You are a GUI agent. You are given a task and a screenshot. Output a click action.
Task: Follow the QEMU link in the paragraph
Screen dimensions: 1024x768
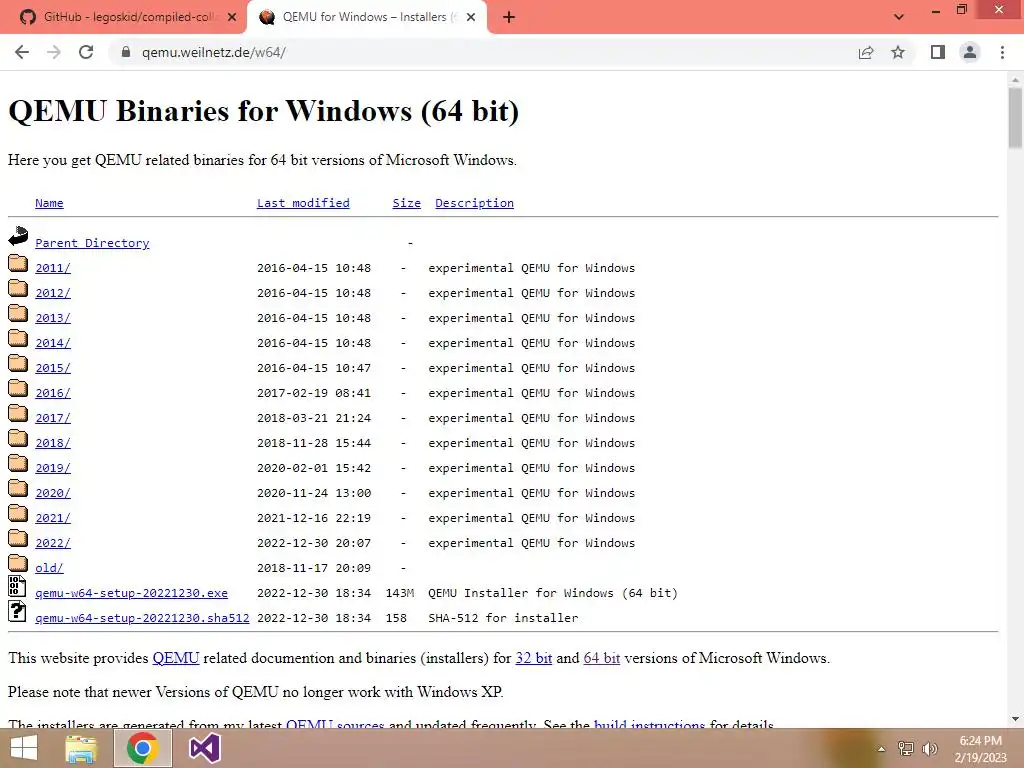[176, 658]
